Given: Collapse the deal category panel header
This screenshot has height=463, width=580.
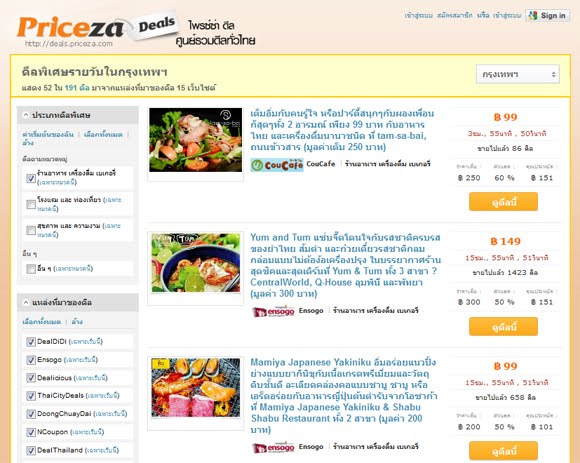Looking at the screenshot, I should click(78, 115).
